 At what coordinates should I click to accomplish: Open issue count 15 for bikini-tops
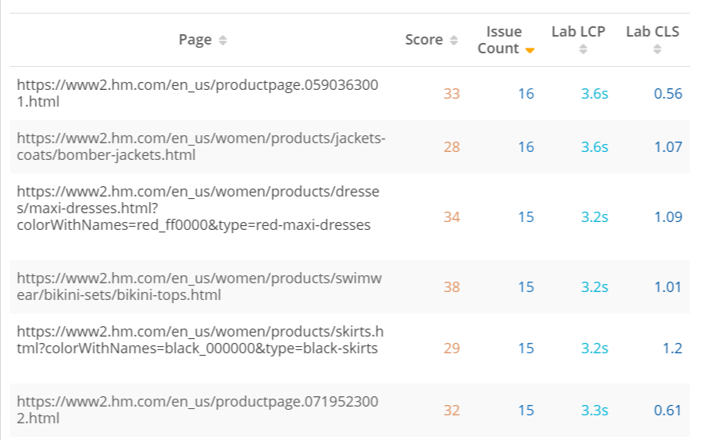[526, 287]
